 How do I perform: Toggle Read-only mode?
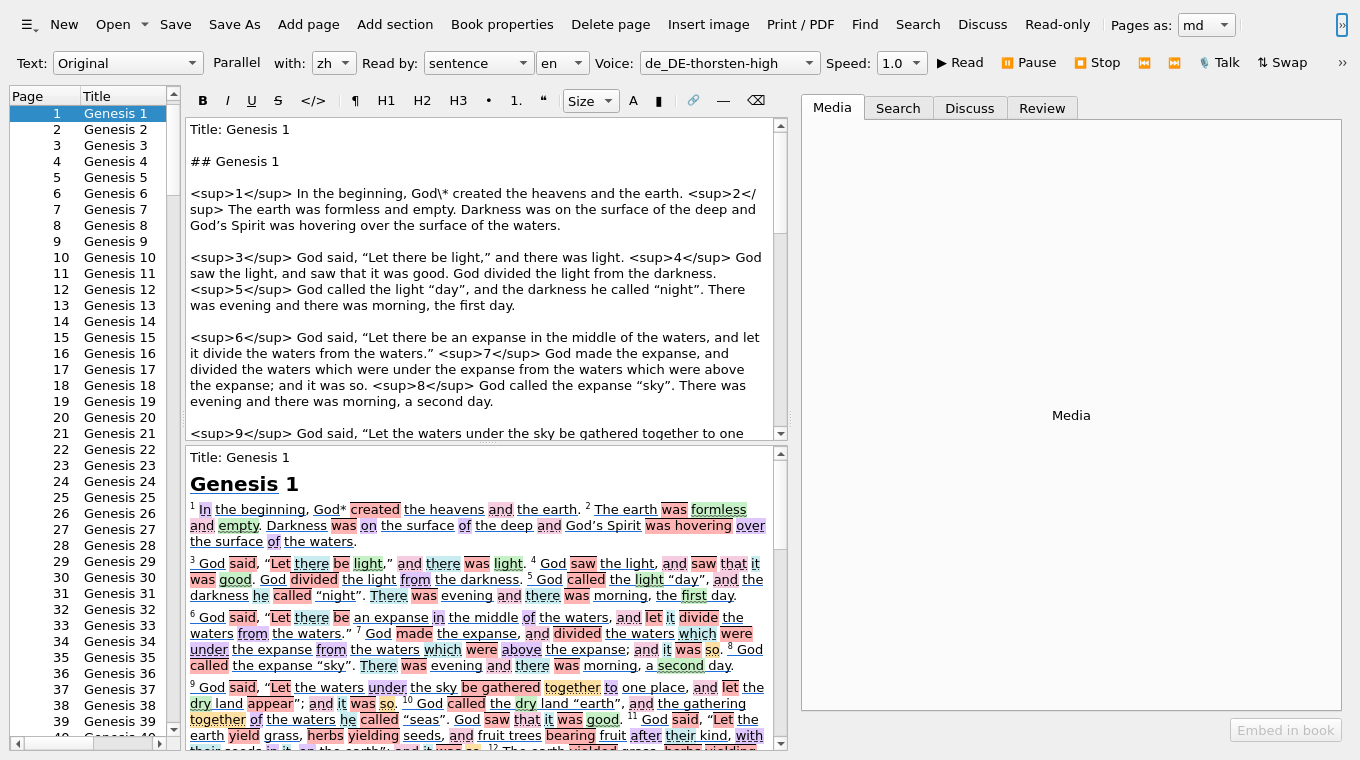[1057, 24]
